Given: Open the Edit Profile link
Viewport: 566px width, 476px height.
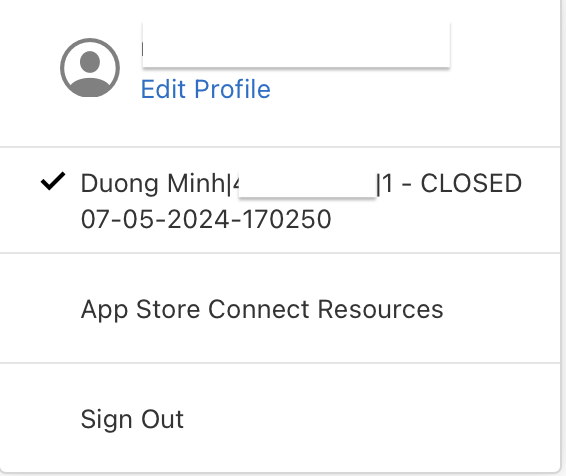Looking at the screenshot, I should click(205, 89).
